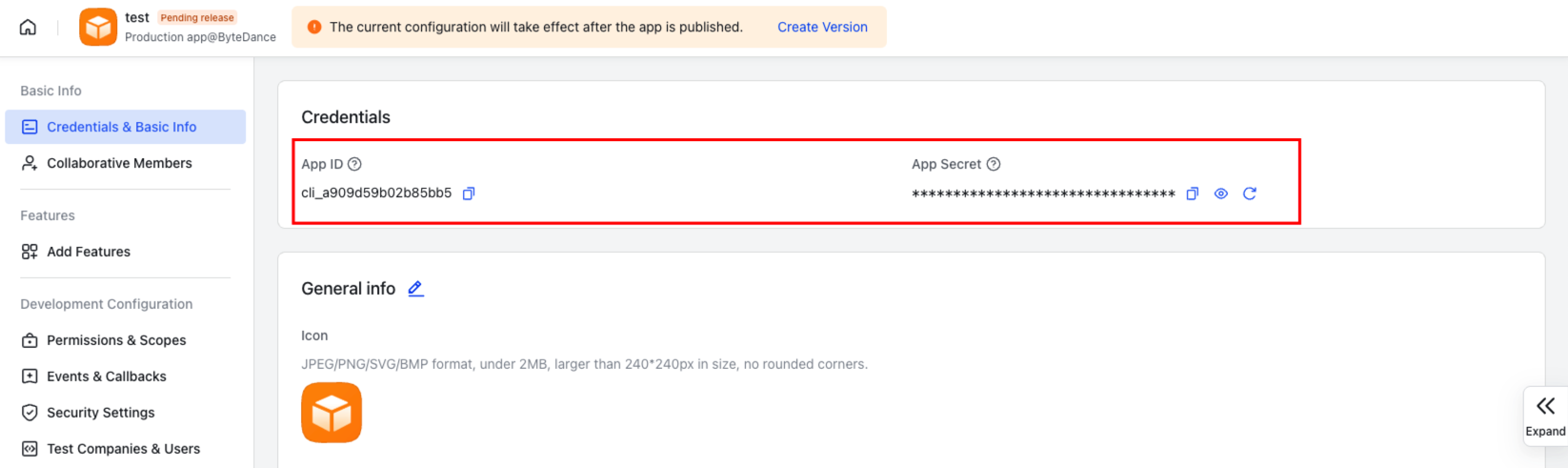
Task: Copy the App ID value
Action: click(x=469, y=193)
